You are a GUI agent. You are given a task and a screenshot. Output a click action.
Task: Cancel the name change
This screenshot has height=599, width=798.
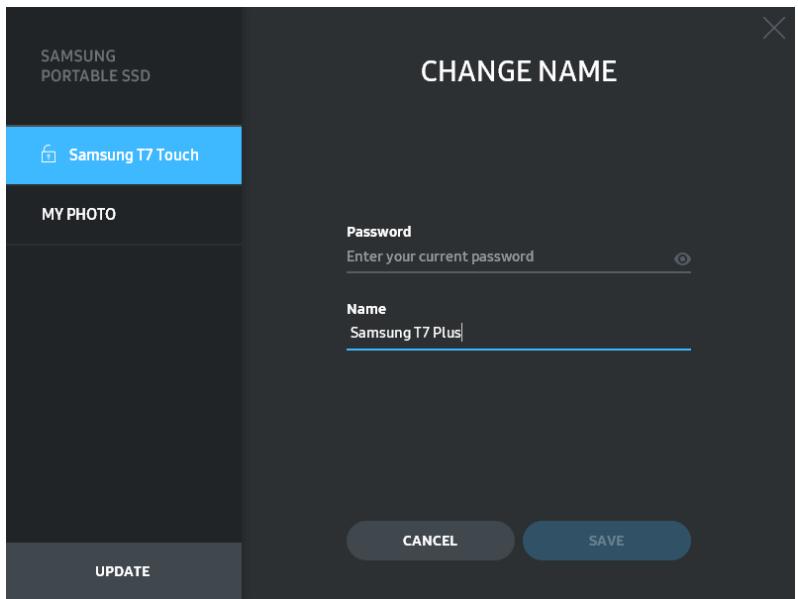(429, 540)
